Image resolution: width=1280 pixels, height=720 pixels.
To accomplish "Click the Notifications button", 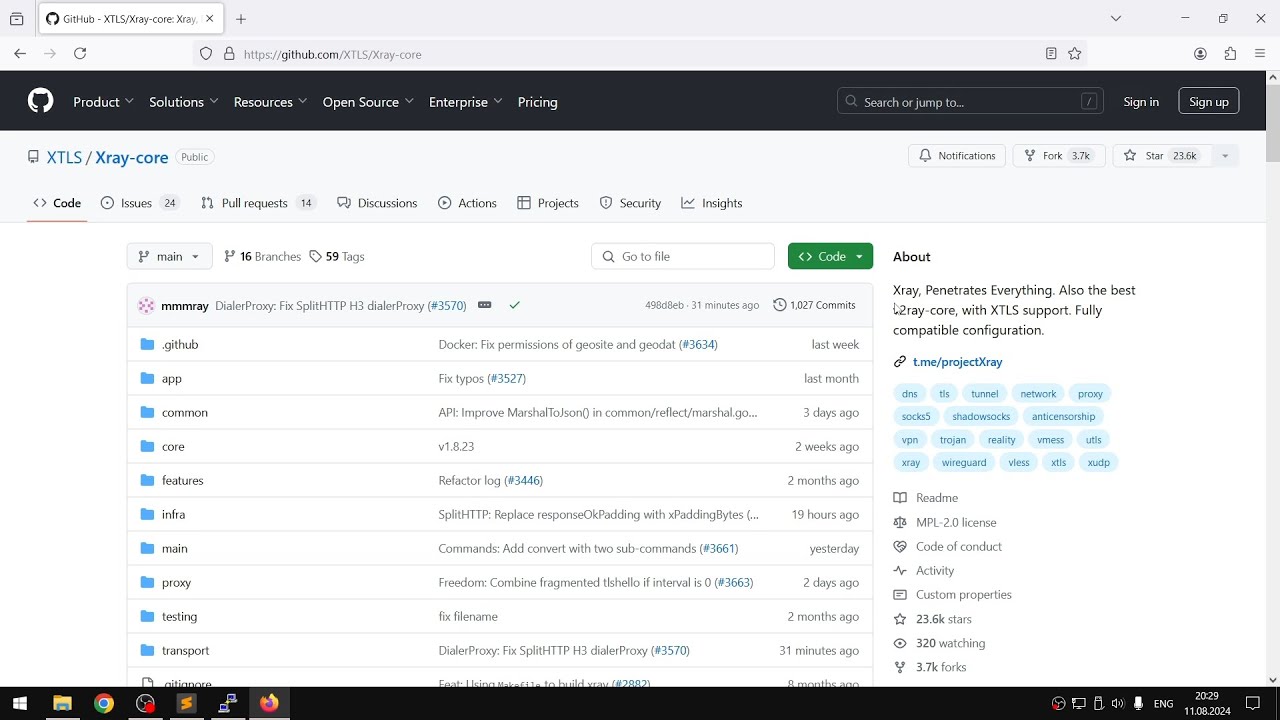I will coord(957,156).
